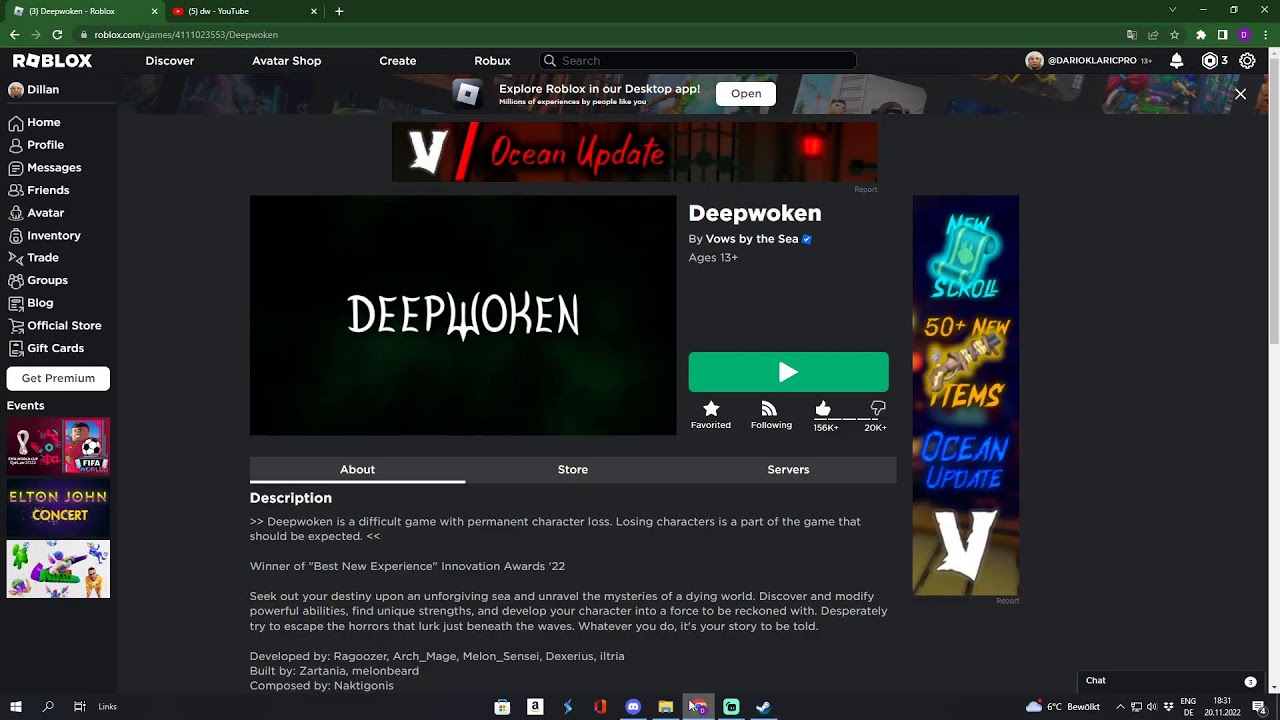
Task: Click the Roblox logo in navbar
Action: 52,61
